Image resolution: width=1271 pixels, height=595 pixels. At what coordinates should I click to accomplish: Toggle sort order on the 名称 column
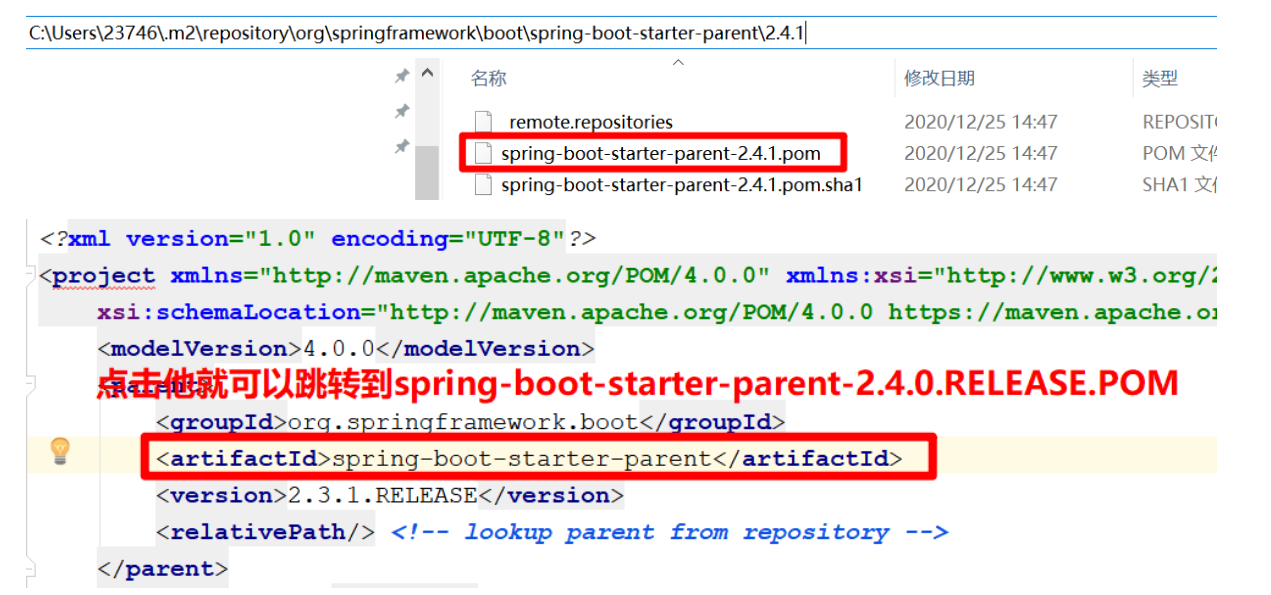pos(488,78)
